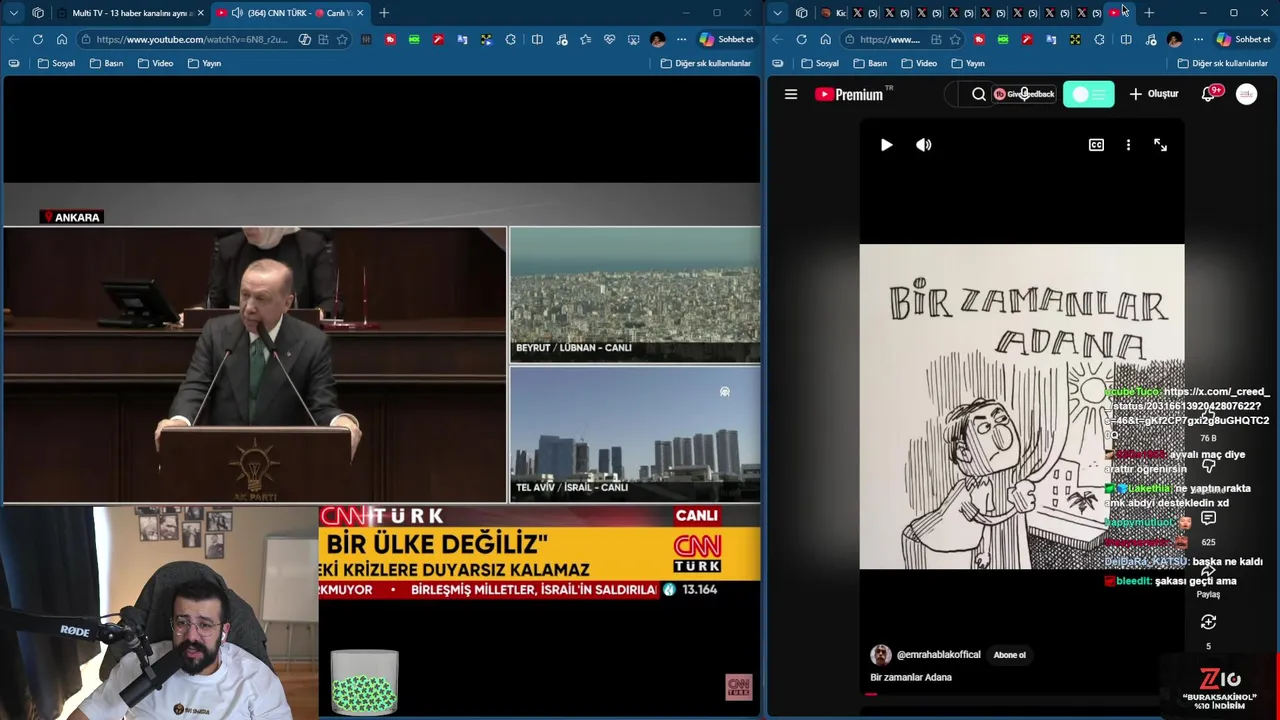This screenshot has height=720, width=1280.
Task: Go to home page in right browser
Action: coord(825,39)
